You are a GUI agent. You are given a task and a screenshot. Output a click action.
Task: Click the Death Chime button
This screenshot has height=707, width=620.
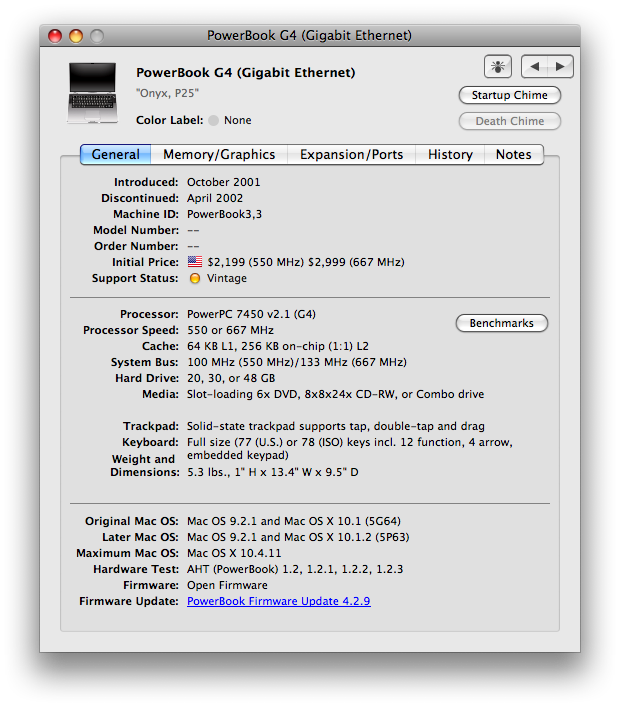tap(510, 121)
